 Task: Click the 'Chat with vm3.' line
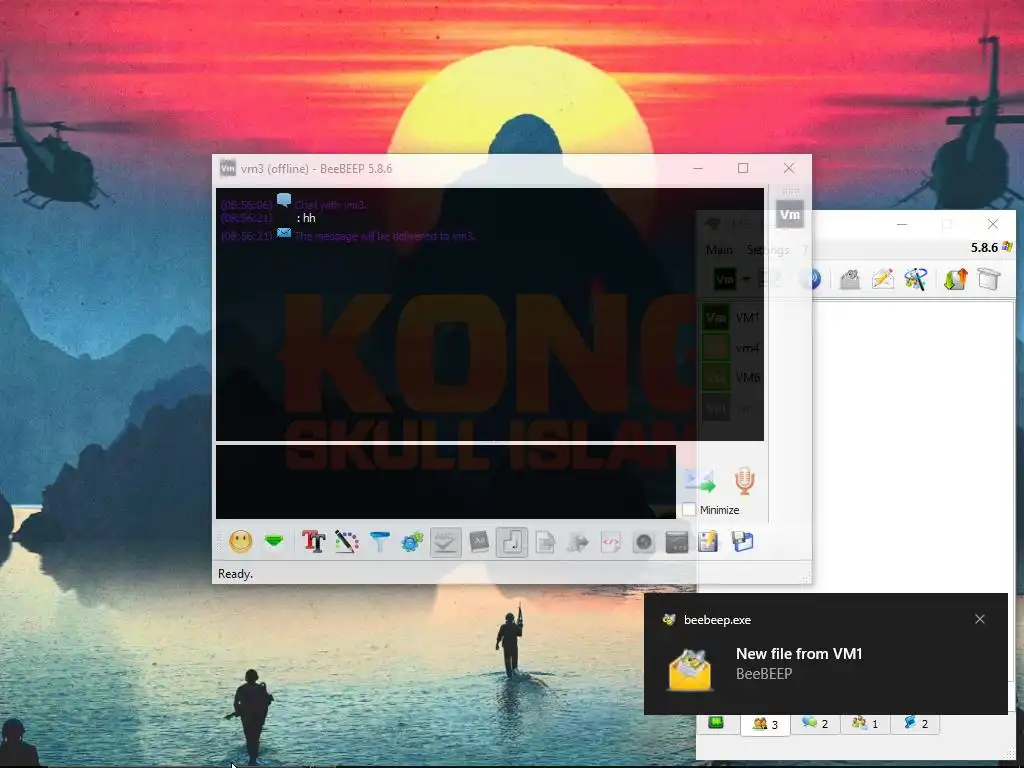pos(330,204)
